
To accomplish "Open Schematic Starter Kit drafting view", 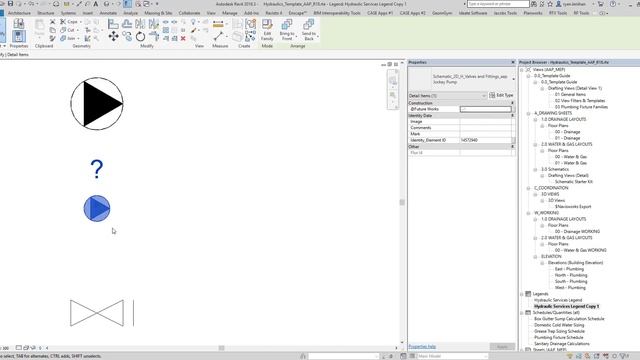I will 573,182.
